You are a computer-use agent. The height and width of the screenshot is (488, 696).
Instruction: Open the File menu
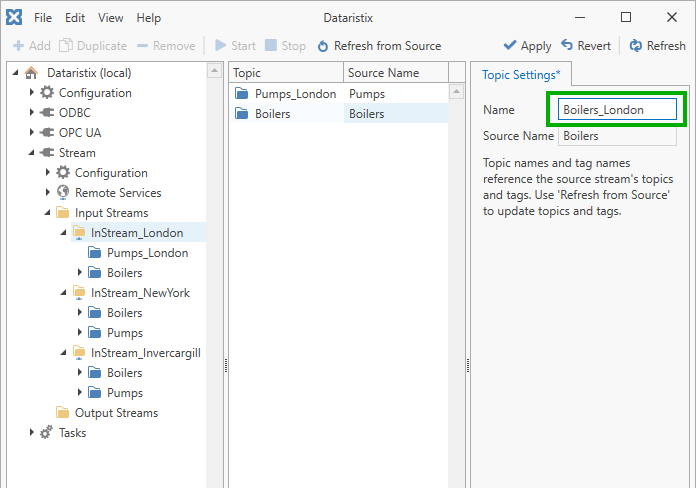(x=43, y=18)
